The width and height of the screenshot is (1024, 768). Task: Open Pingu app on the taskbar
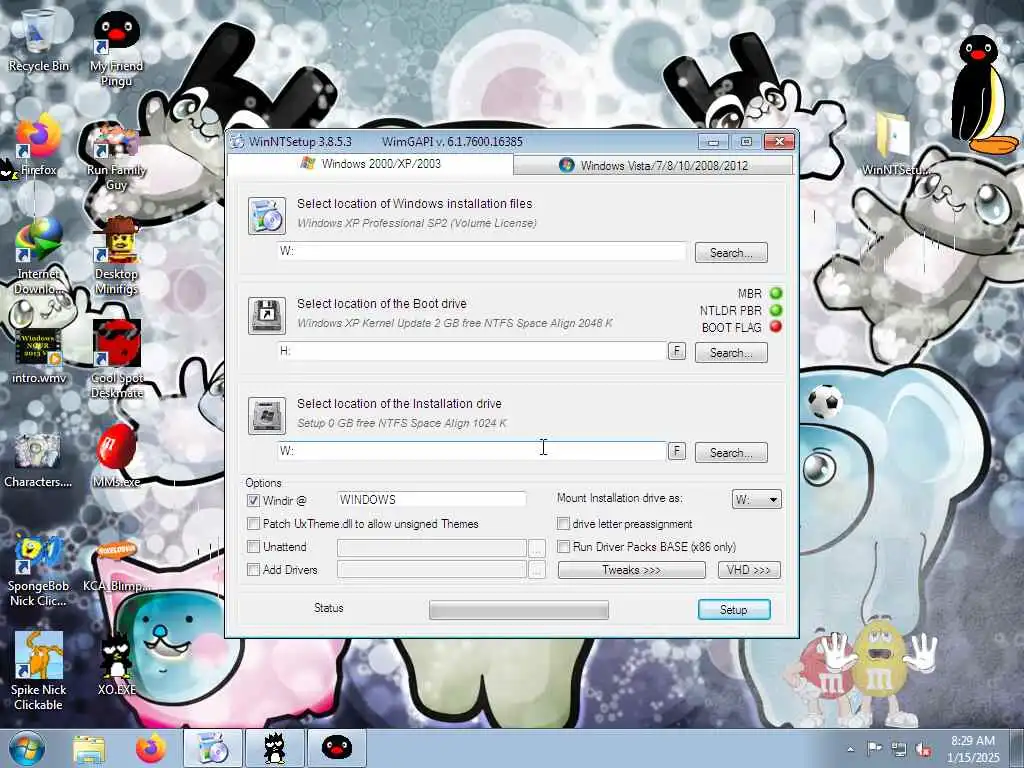pos(337,748)
